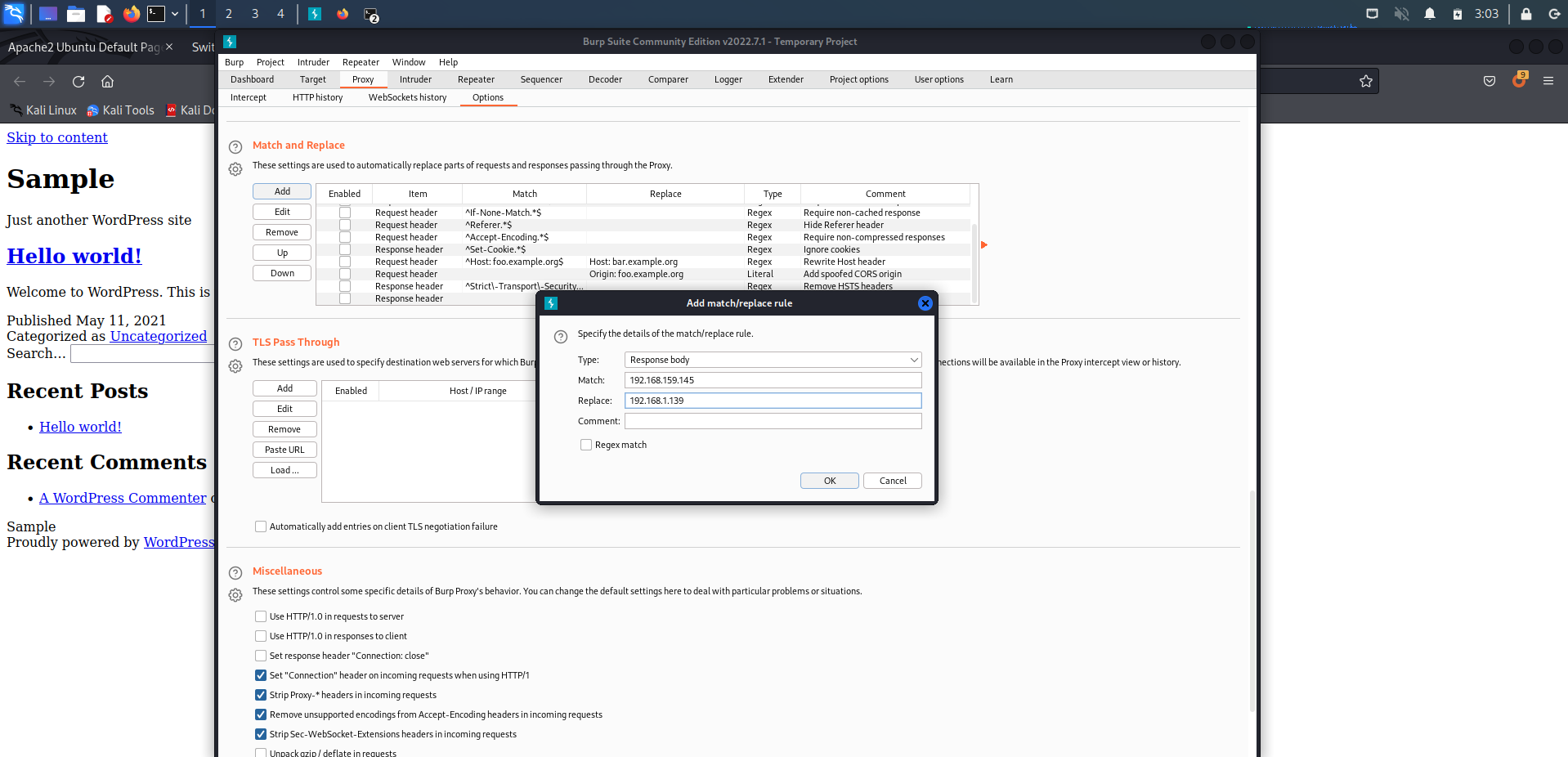The image size is (1568, 757).
Task: Focus the Comment field in the dialog
Action: click(773, 421)
